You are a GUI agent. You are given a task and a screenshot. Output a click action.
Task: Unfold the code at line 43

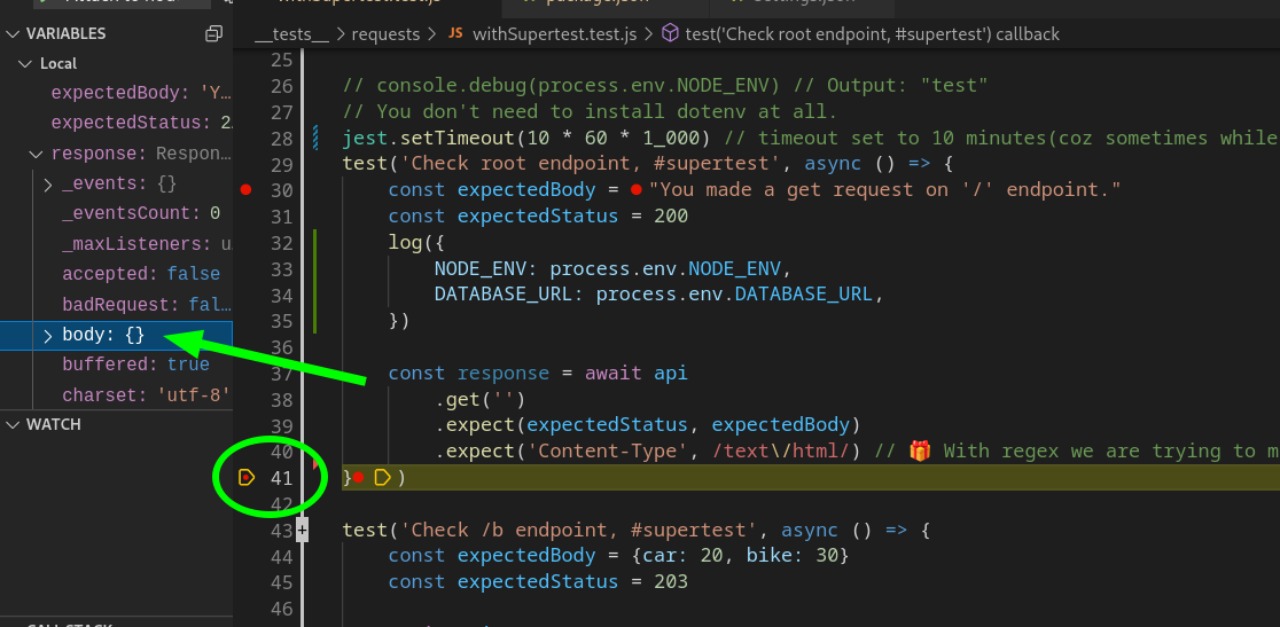click(x=302, y=530)
